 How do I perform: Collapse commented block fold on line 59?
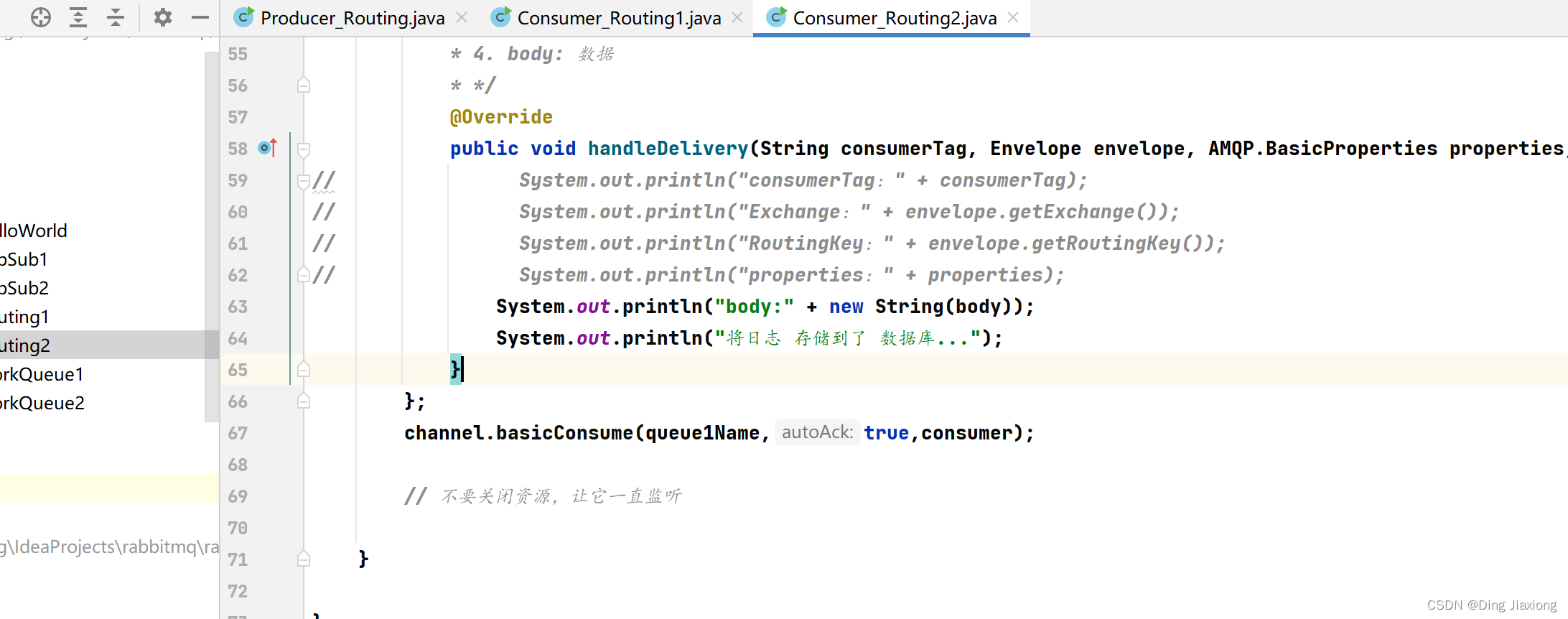coord(304,181)
